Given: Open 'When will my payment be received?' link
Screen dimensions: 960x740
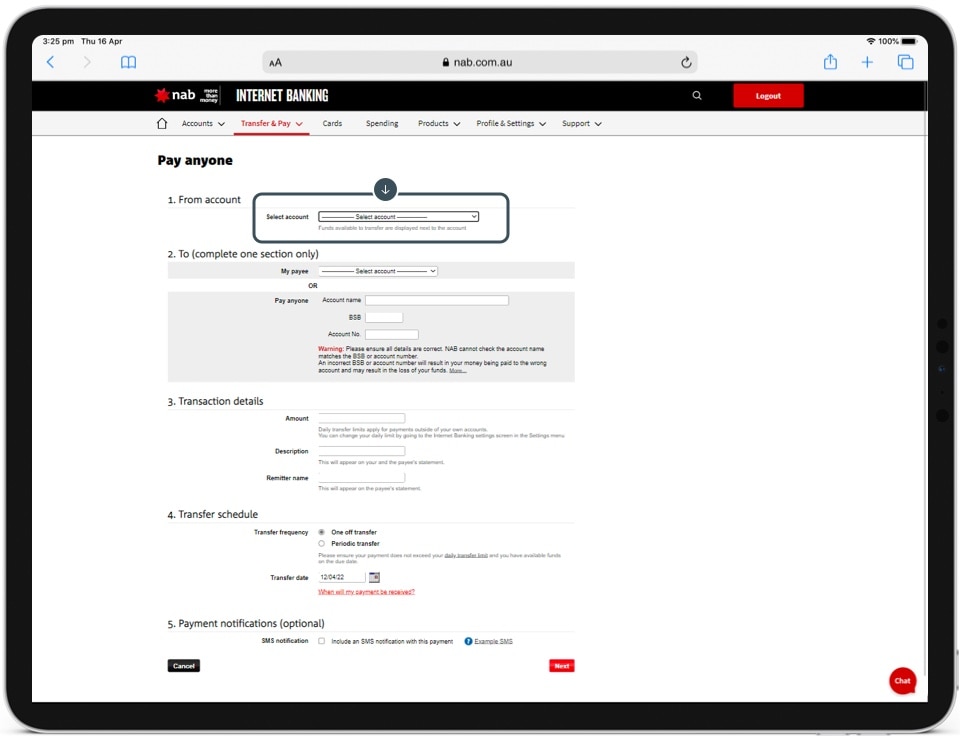Looking at the screenshot, I should click(366, 592).
